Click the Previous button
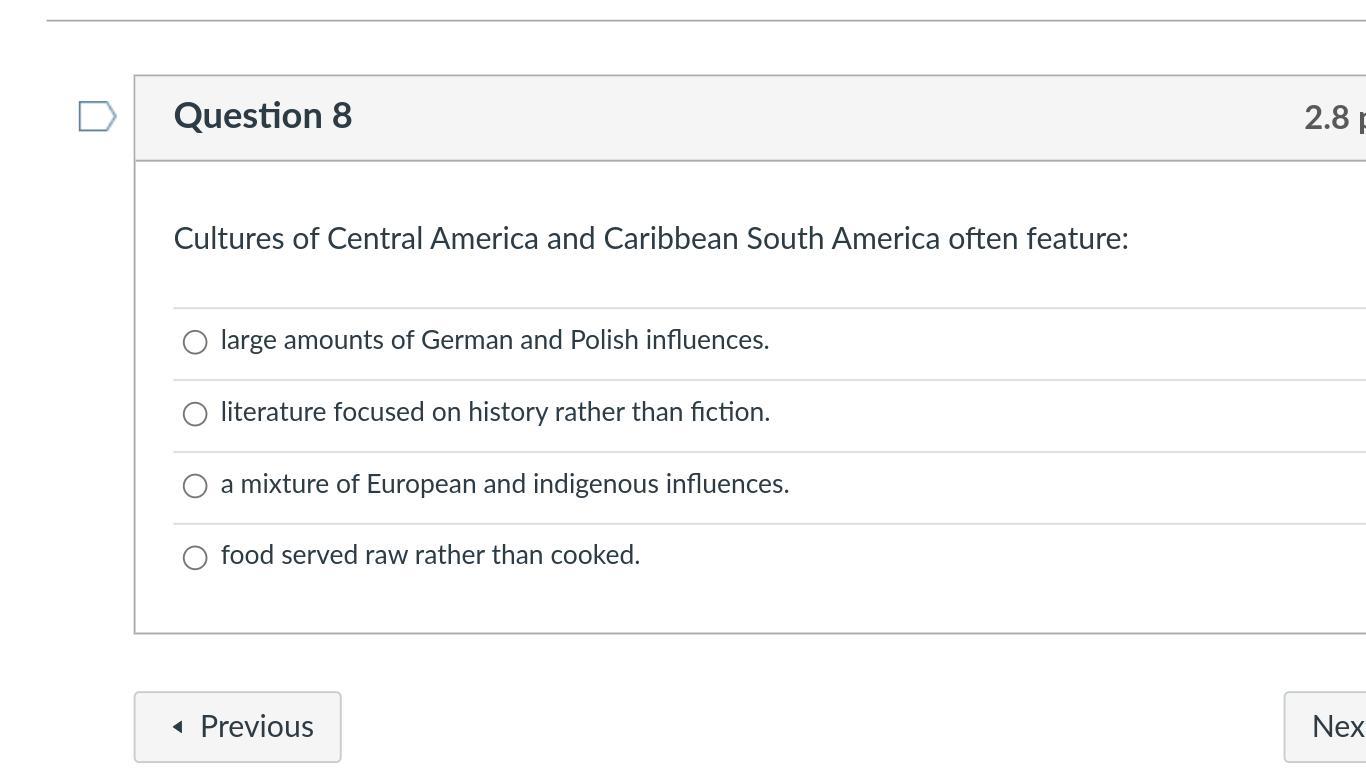 click(x=238, y=727)
